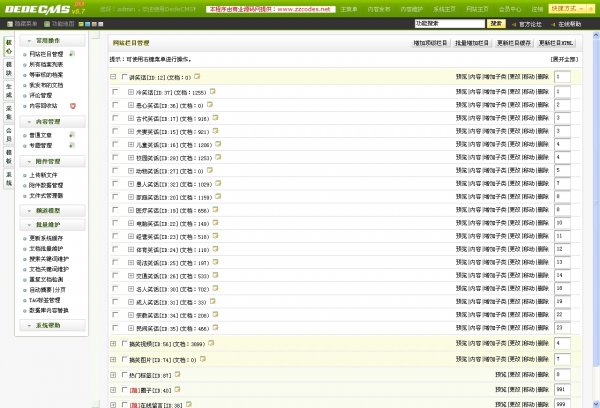
Task: Click note icon on ID:37 row
Action: click(213, 91)
